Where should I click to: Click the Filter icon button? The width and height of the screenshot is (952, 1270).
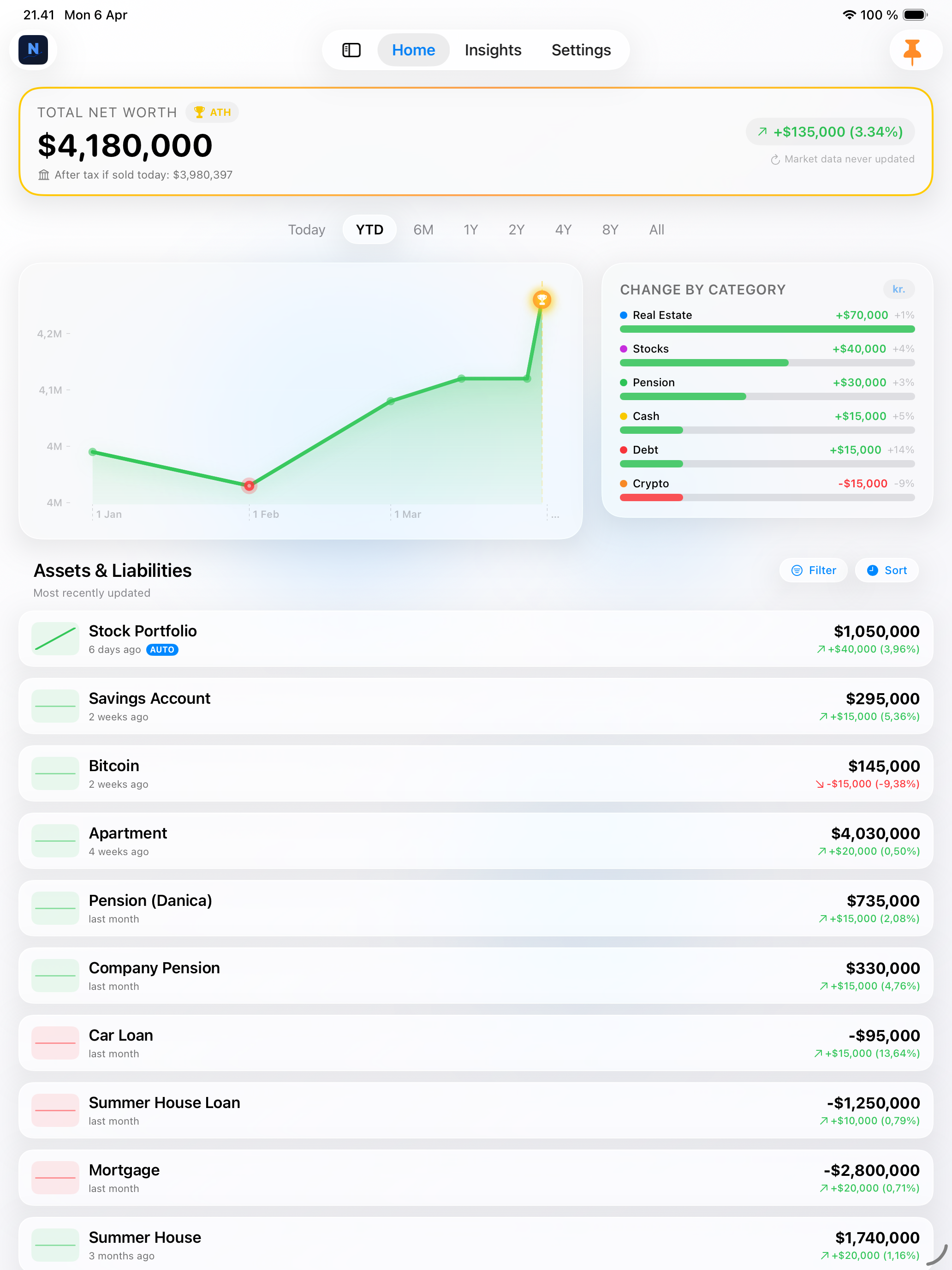[813, 570]
